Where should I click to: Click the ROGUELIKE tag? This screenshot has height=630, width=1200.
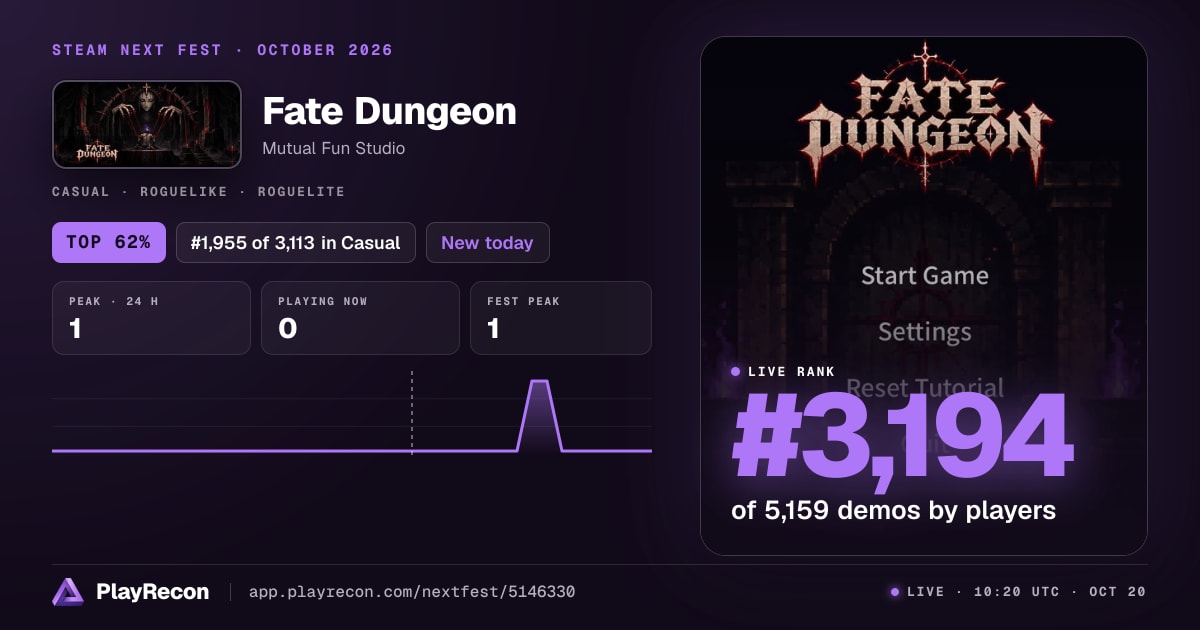(x=184, y=191)
